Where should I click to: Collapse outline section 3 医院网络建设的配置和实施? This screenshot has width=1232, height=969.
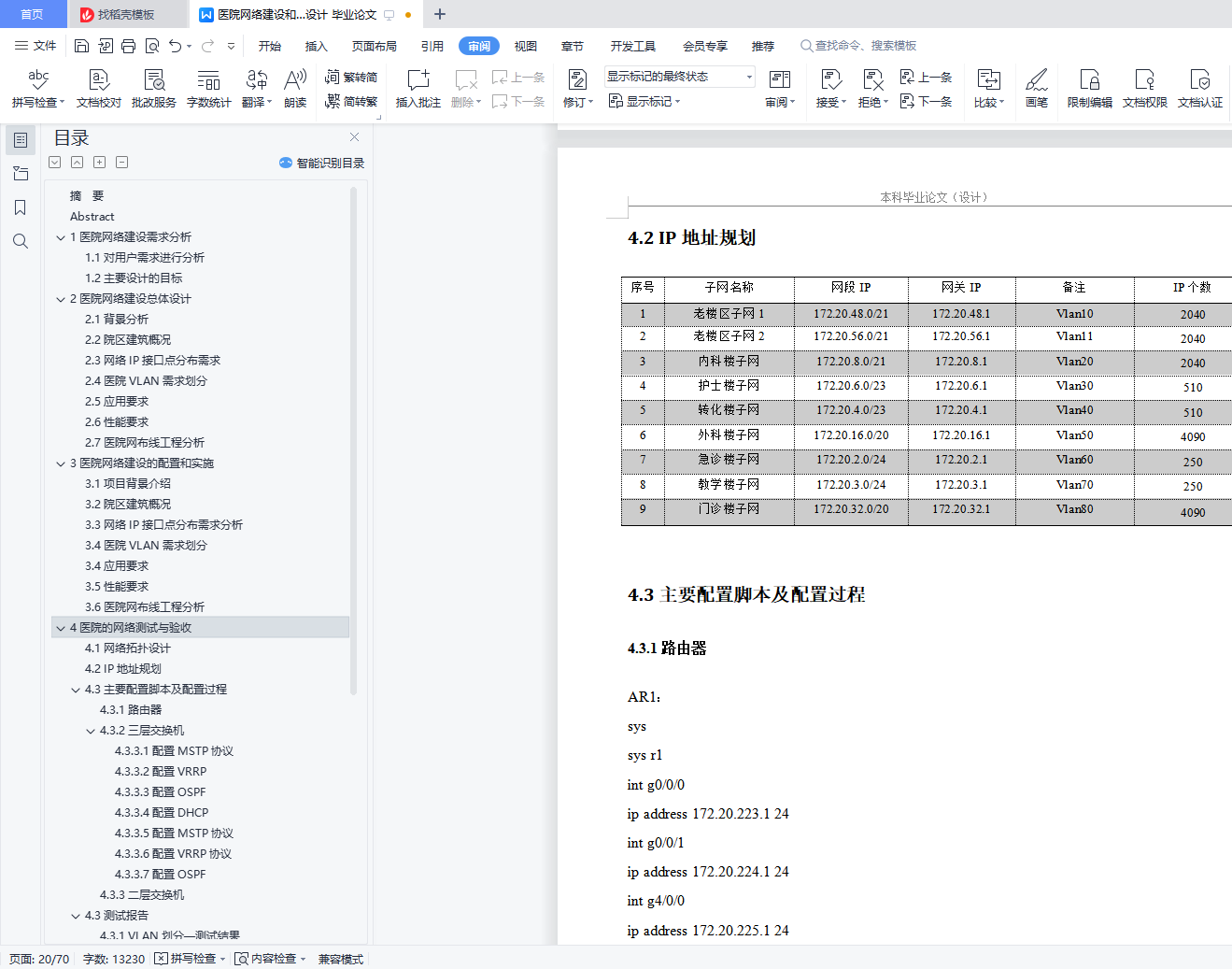click(x=61, y=463)
